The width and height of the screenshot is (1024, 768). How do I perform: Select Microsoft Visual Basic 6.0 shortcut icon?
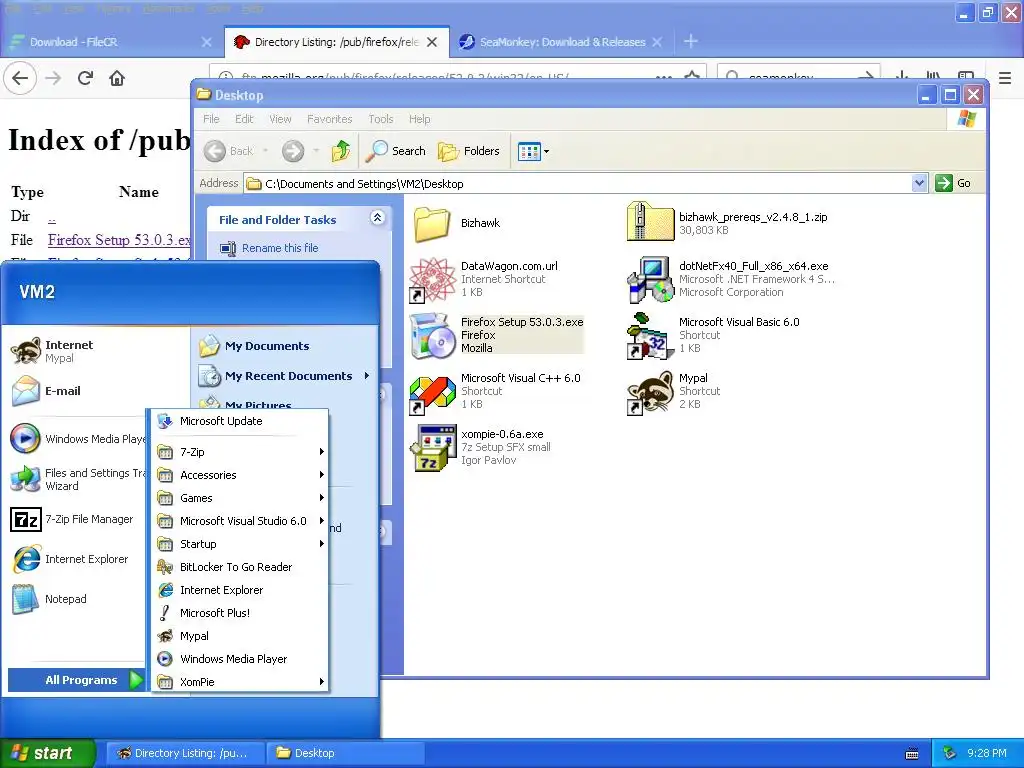[x=650, y=336]
